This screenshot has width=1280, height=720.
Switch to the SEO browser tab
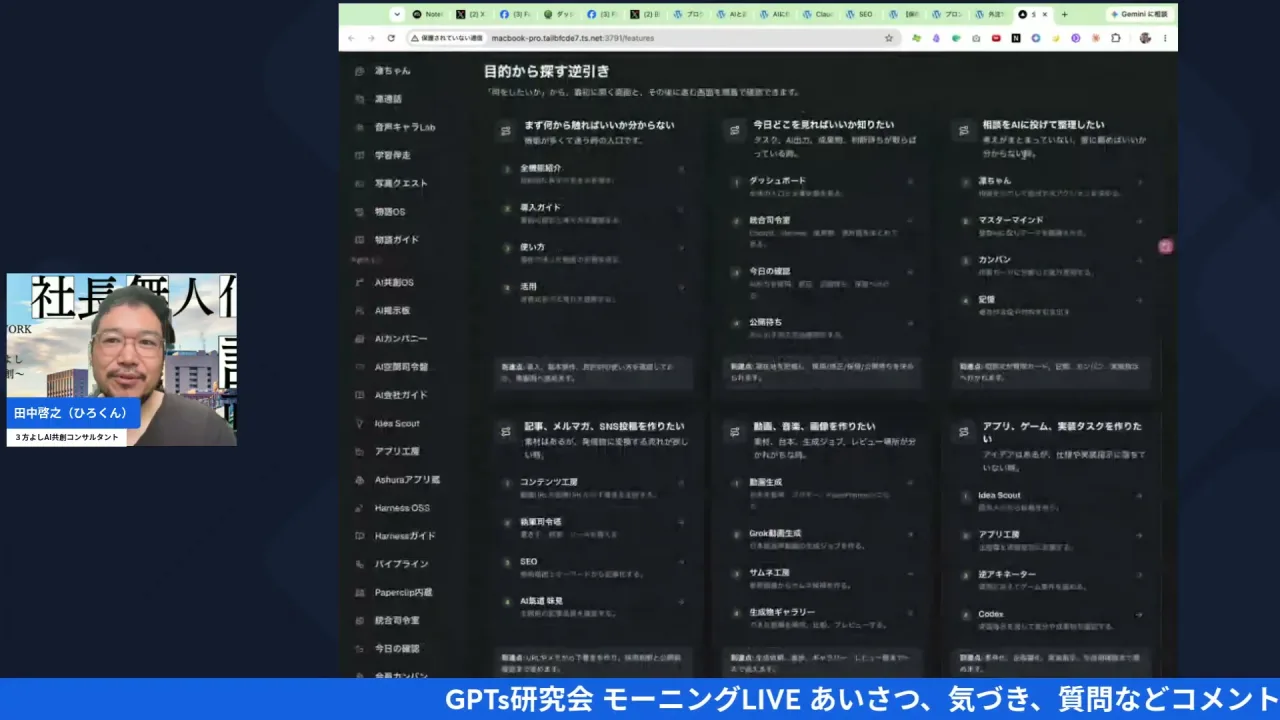860,14
